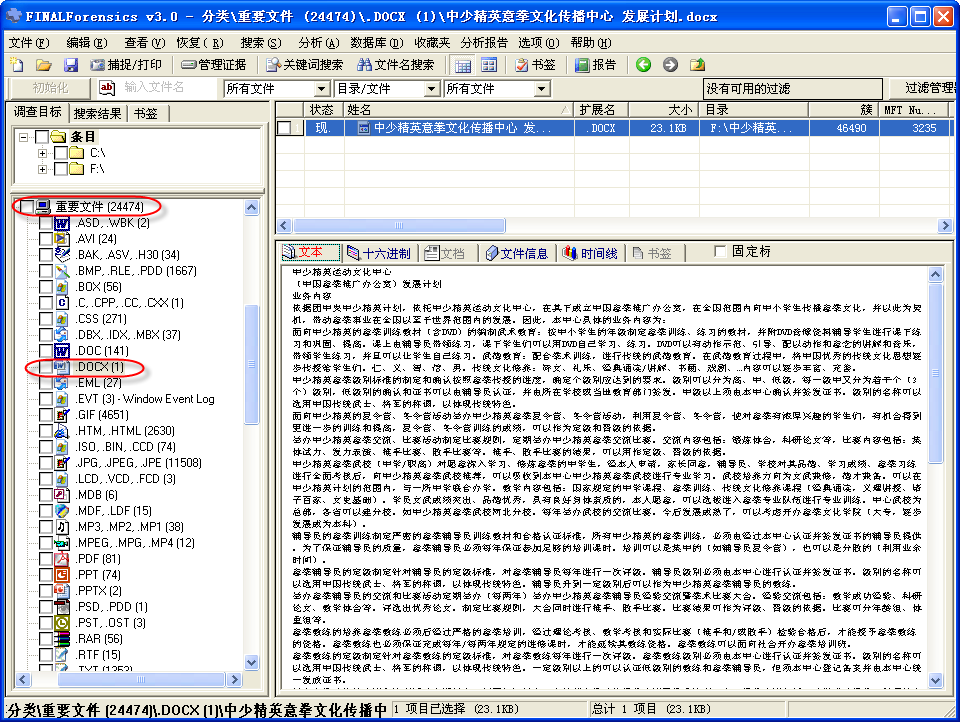Image resolution: width=960 pixels, height=722 pixels.
Task: Switch to the 文件信息 tab
Action: (517, 253)
